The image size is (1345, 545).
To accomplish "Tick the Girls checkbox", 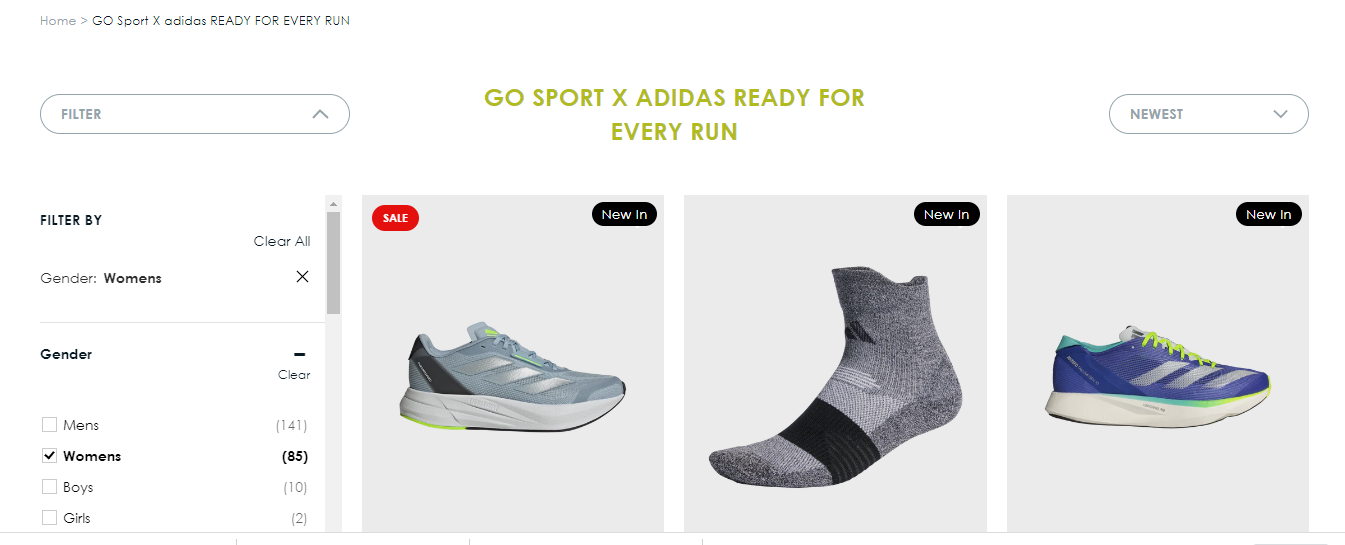I will pyautogui.click(x=49, y=518).
